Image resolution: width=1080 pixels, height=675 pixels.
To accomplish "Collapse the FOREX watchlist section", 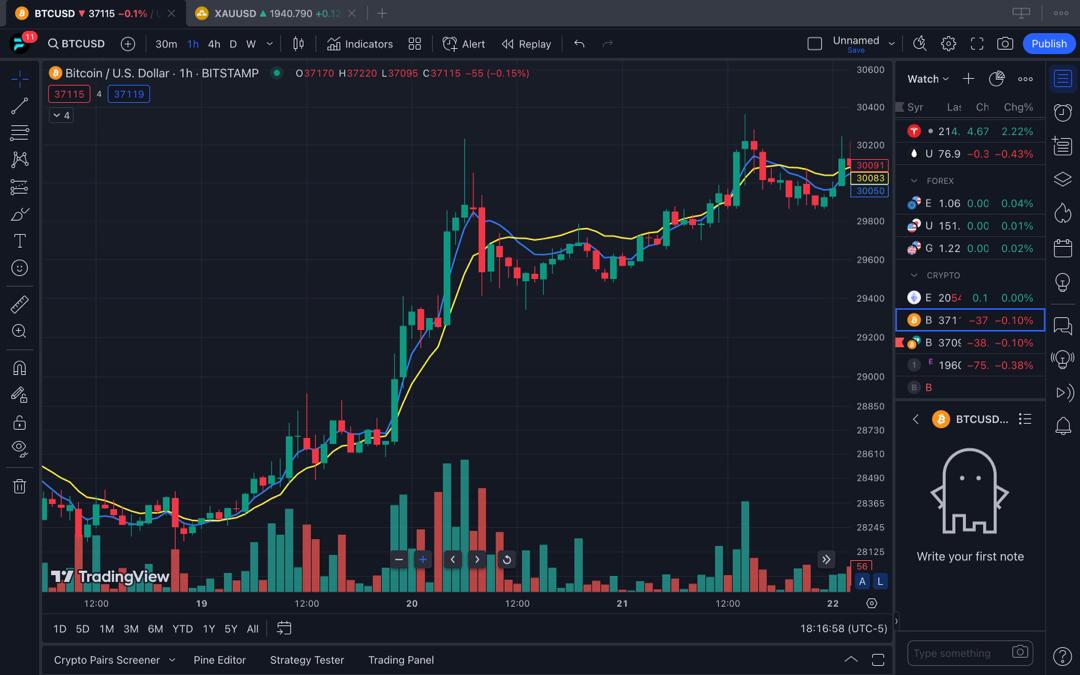I will point(914,181).
